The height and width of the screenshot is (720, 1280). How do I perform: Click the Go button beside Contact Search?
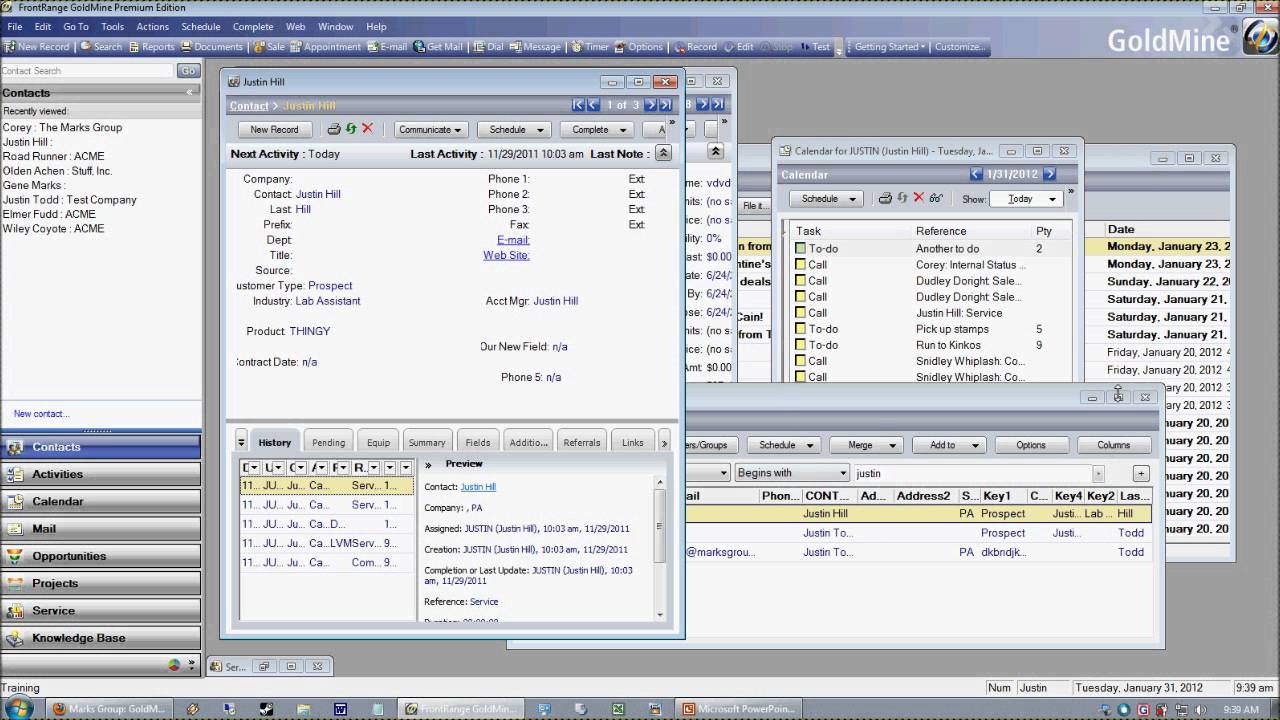(188, 71)
